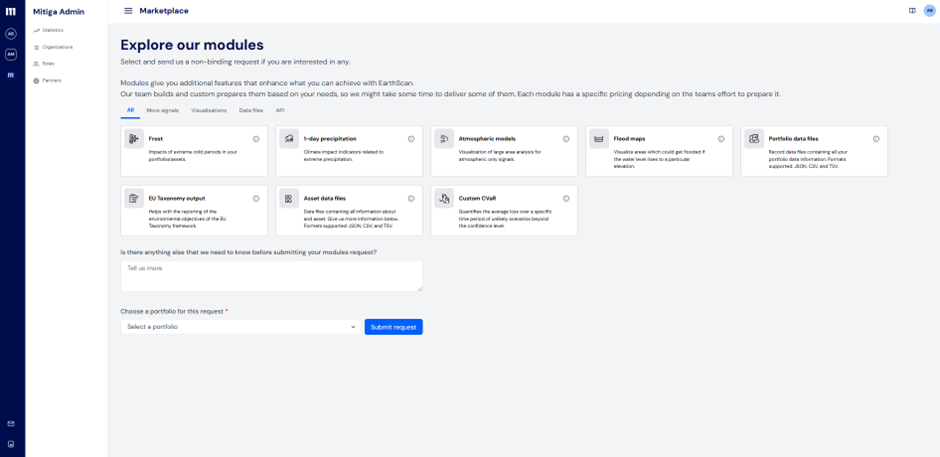Click the Mitiga logo in sidebar
The image size is (940, 457).
11,11
